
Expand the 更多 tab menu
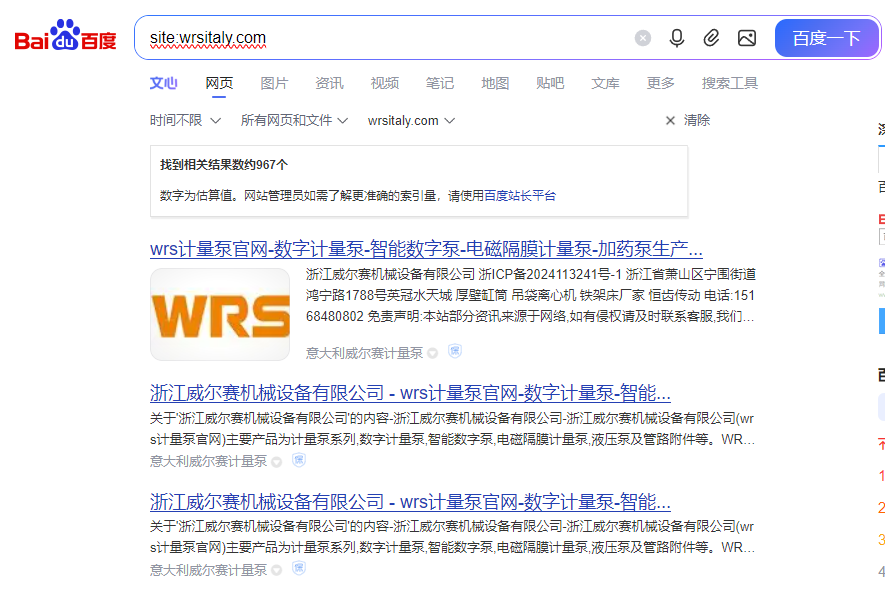pyautogui.click(x=660, y=83)
